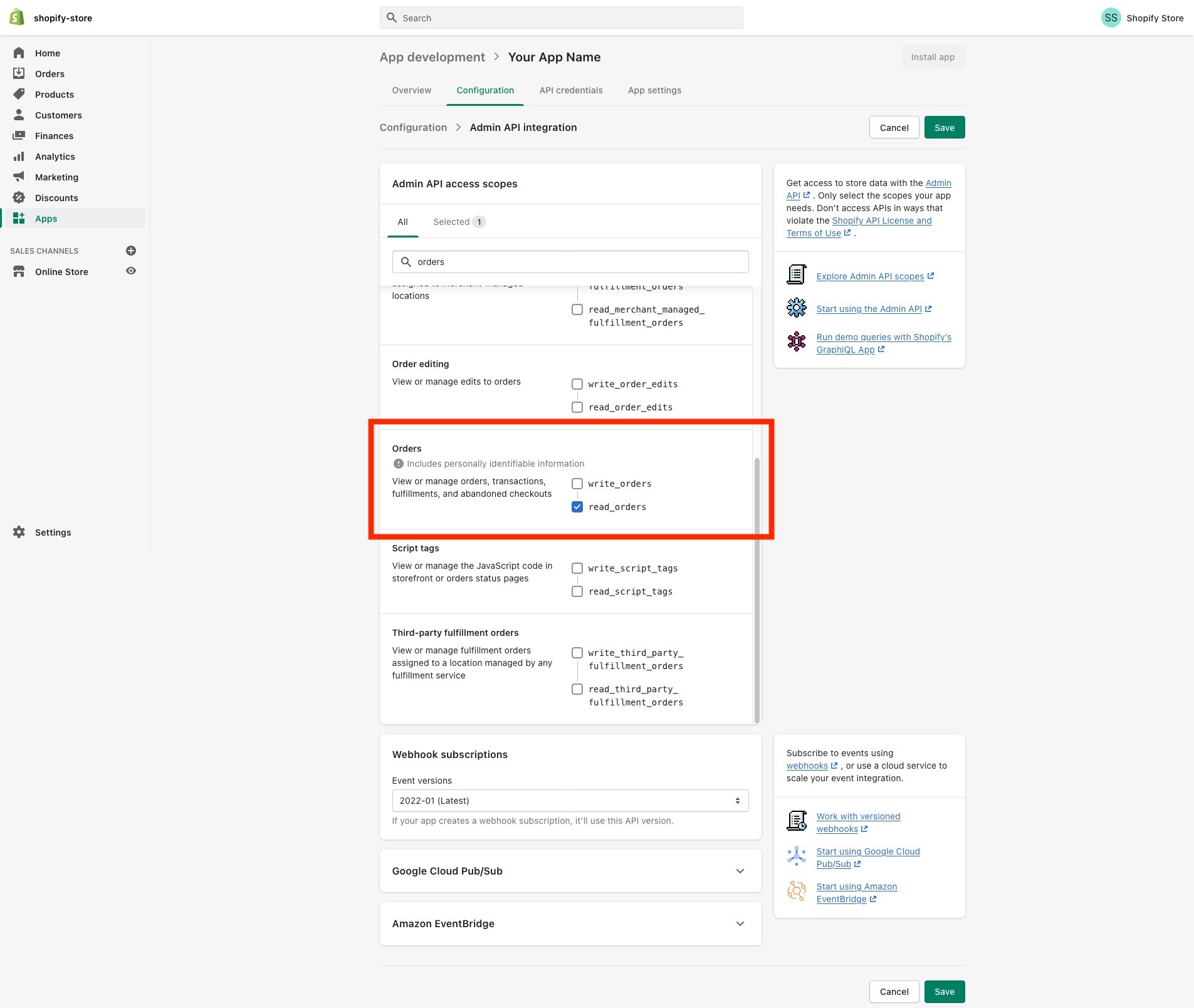
Task: Click the top Save button
Action: pos(945,128)
